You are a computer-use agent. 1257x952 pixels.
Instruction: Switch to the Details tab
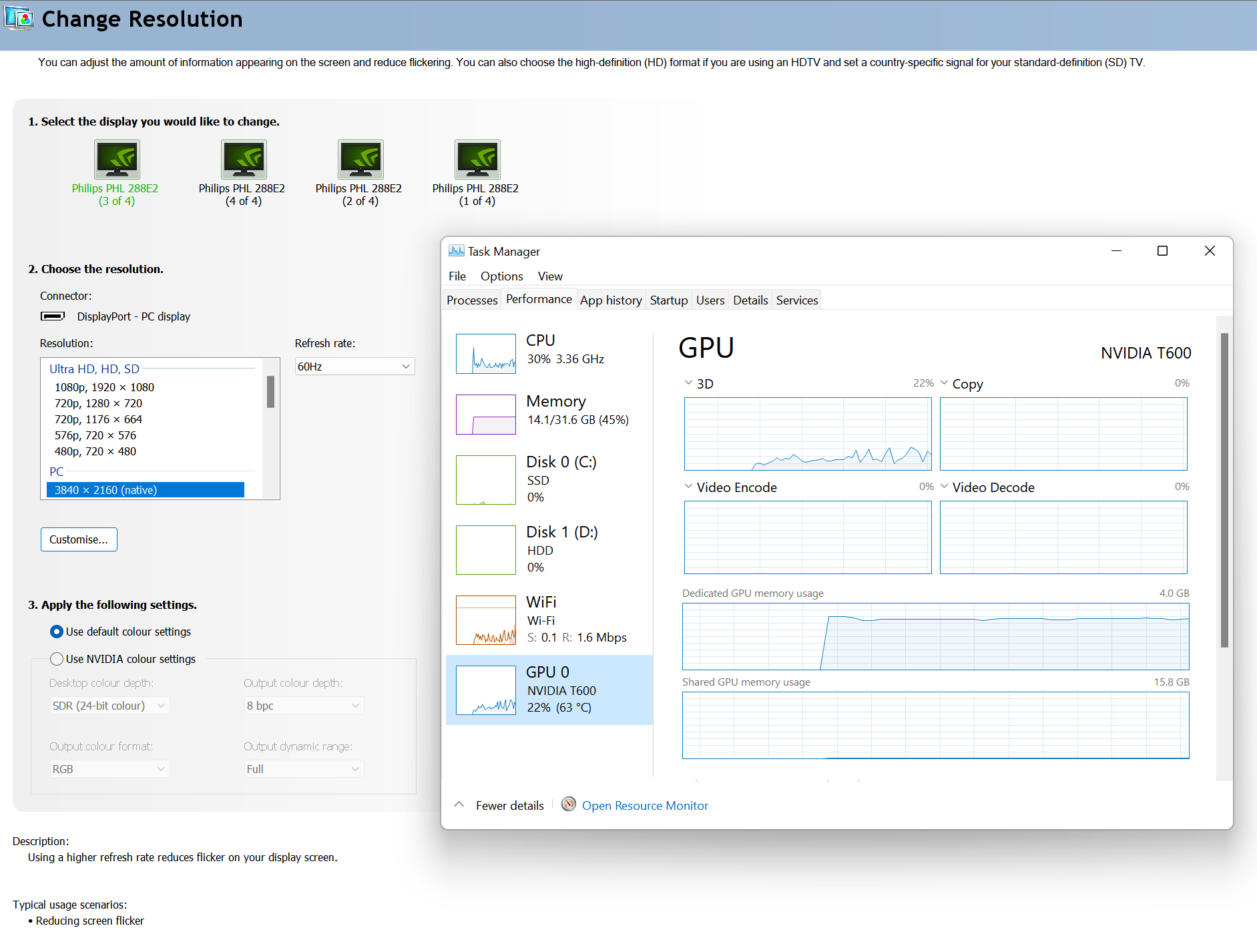pos(750,300)
